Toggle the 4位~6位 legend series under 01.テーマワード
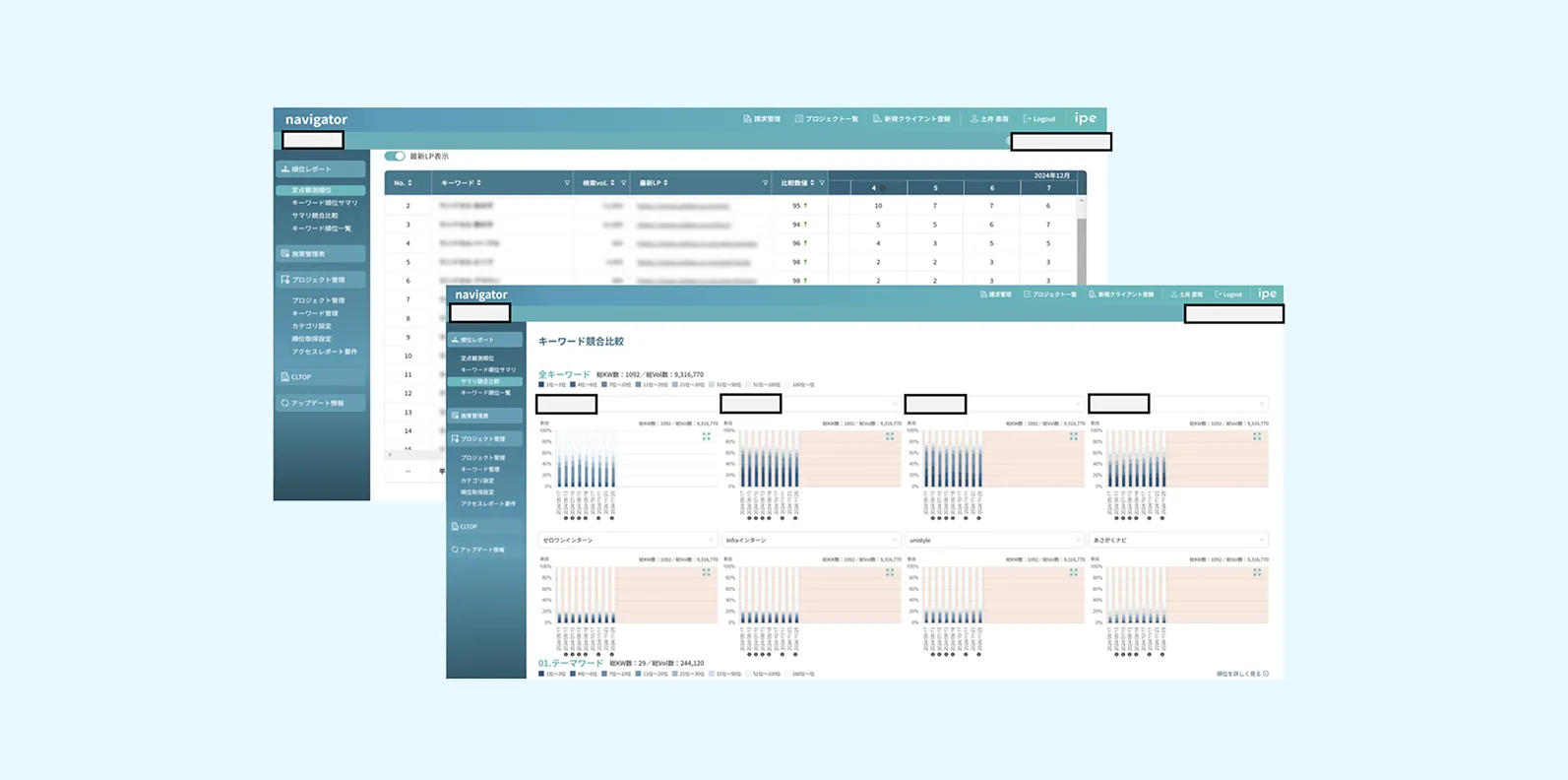1568x780 pixels. point(584,674)
